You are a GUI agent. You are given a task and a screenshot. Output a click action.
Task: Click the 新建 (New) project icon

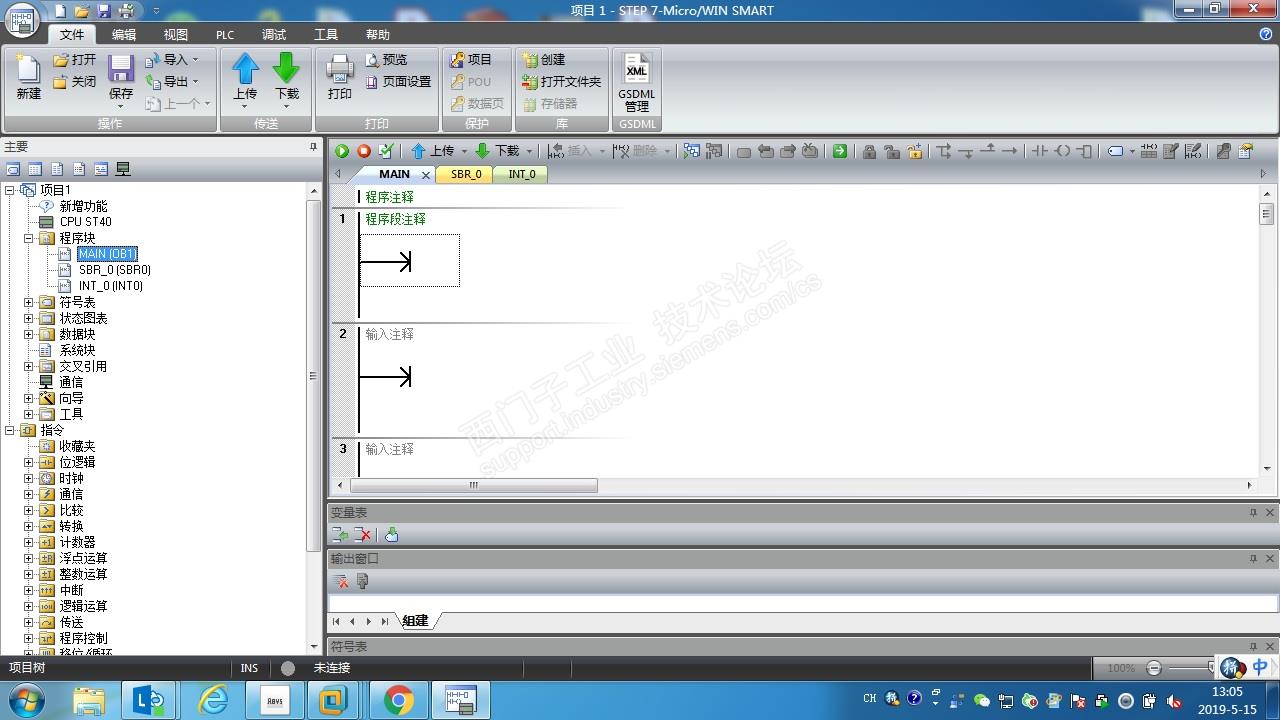pos(28,69)
